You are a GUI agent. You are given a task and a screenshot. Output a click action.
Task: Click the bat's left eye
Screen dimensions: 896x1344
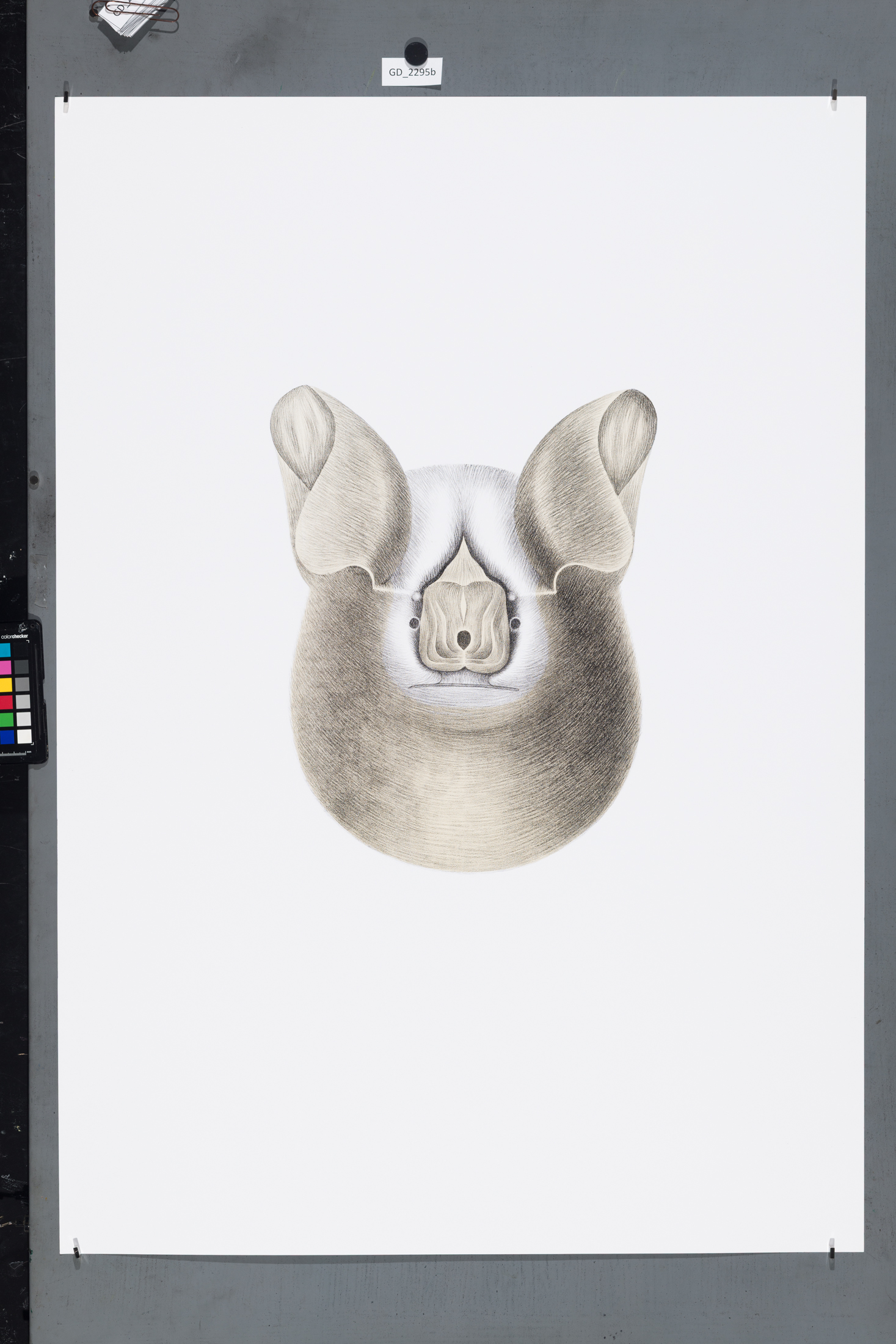pyautogui.click(x=414, y=623)
